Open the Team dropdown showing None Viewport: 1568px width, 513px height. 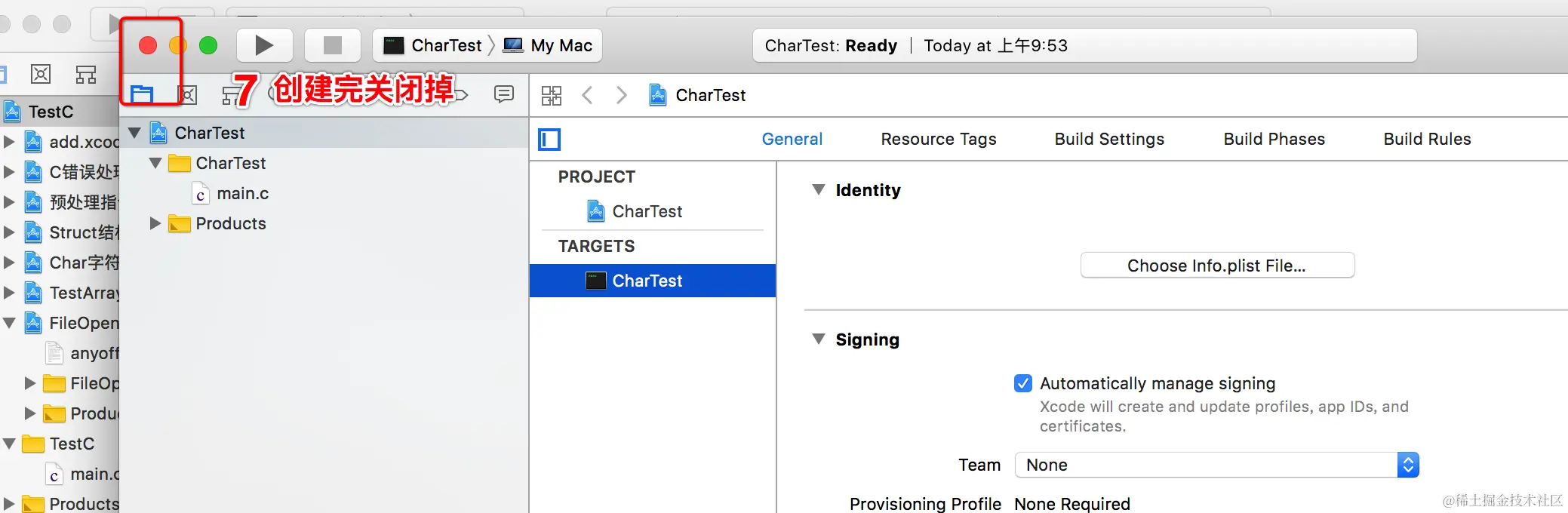(1217, 465)
